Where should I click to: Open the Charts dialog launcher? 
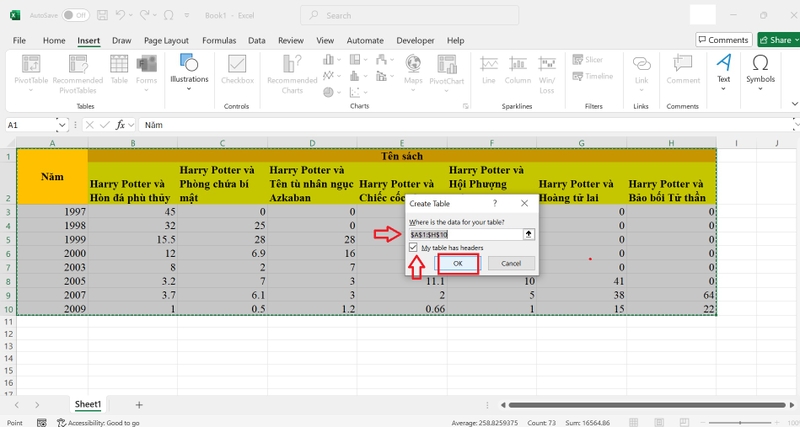[465, 106]
